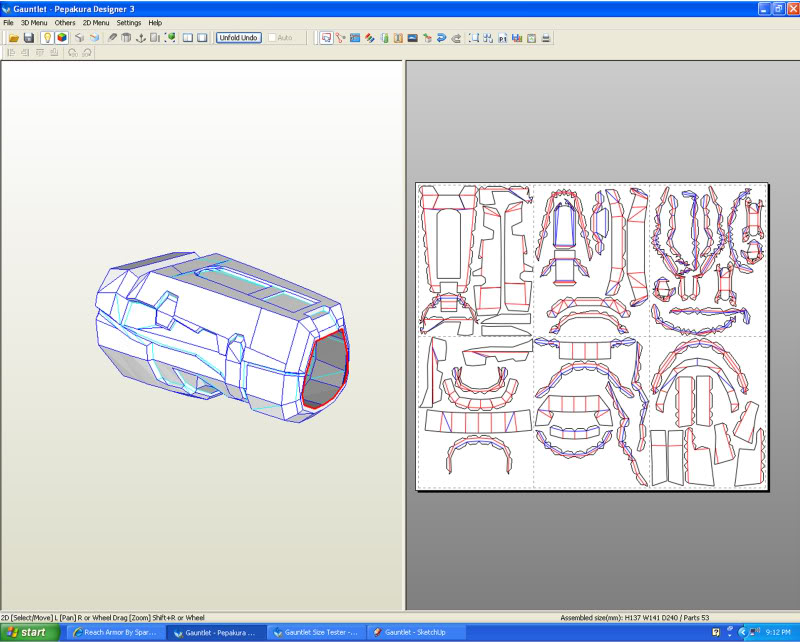Toggle the colored cube texture icon

click(x=62, y=38)
